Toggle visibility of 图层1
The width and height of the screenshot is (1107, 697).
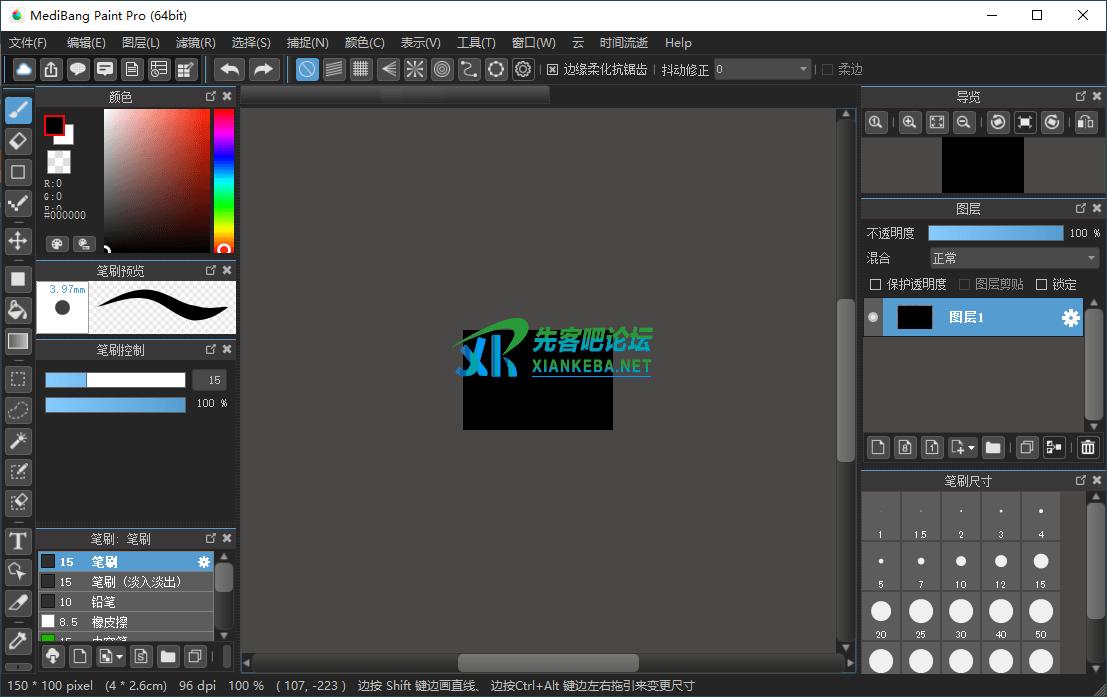873,317
